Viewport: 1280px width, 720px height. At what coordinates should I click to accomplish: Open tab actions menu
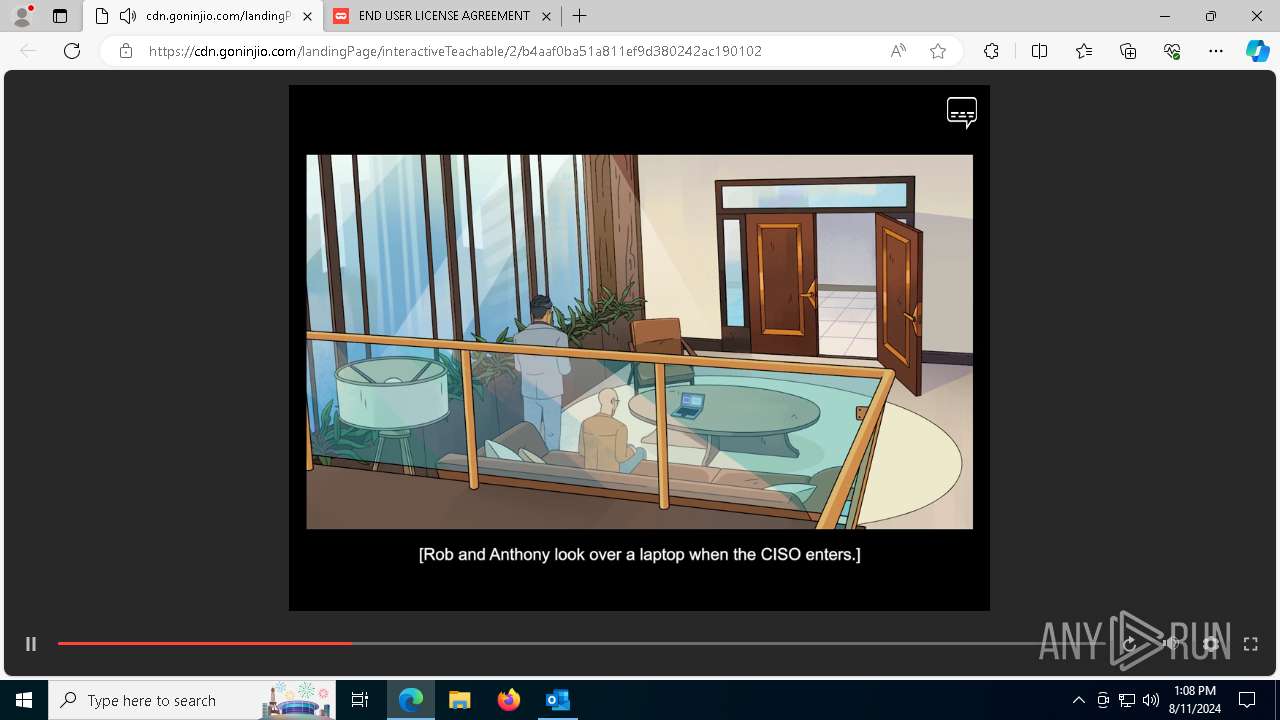pos(60,16)
